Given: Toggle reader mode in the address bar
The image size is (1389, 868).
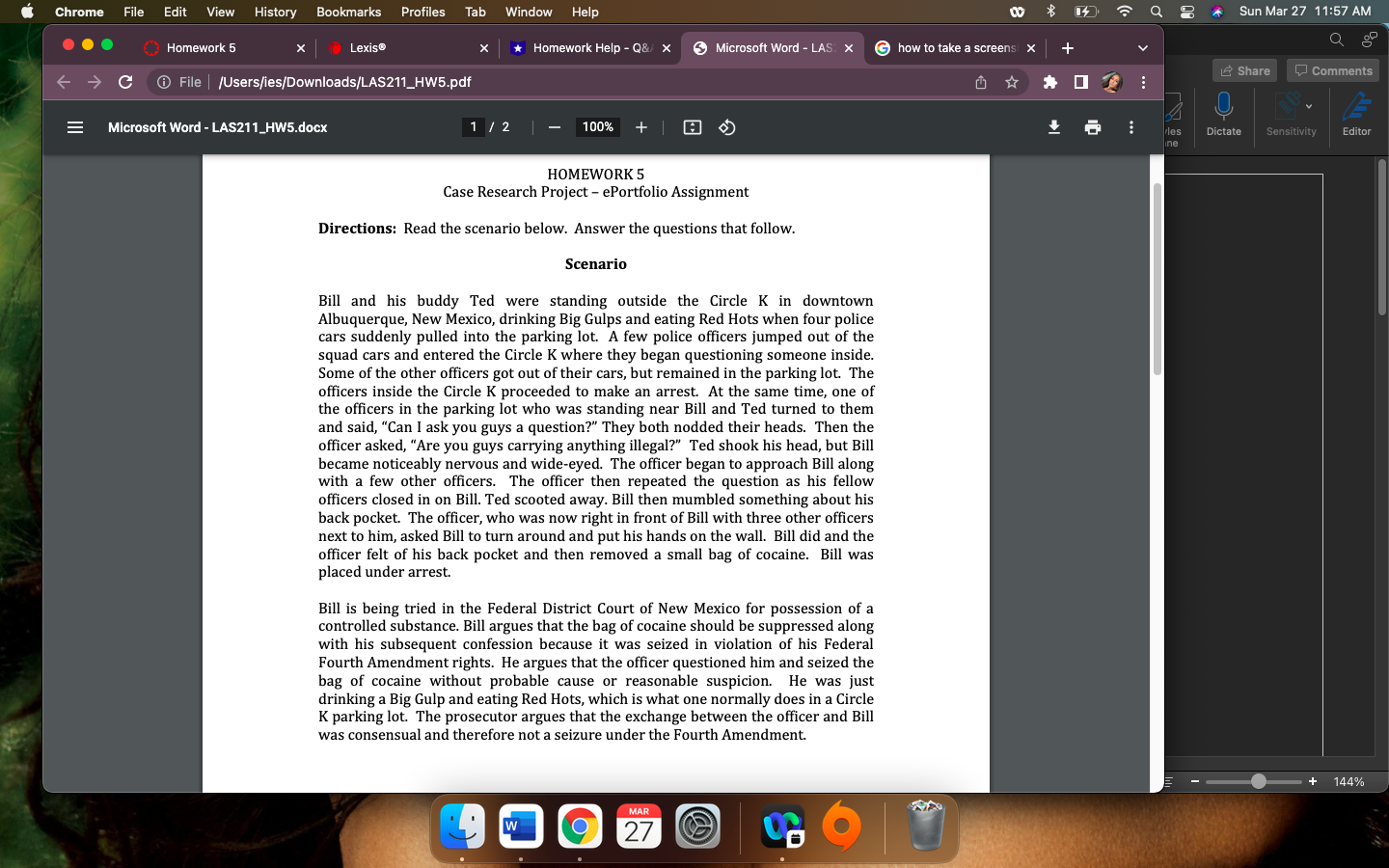Looking at the screenshot, I should (x=1081, y=82).
